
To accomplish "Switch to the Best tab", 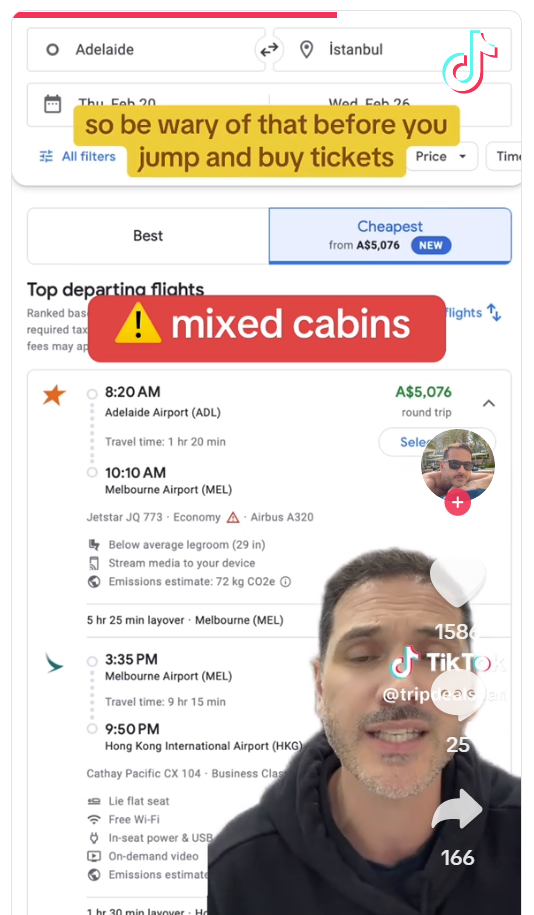I will coord(148,236).
